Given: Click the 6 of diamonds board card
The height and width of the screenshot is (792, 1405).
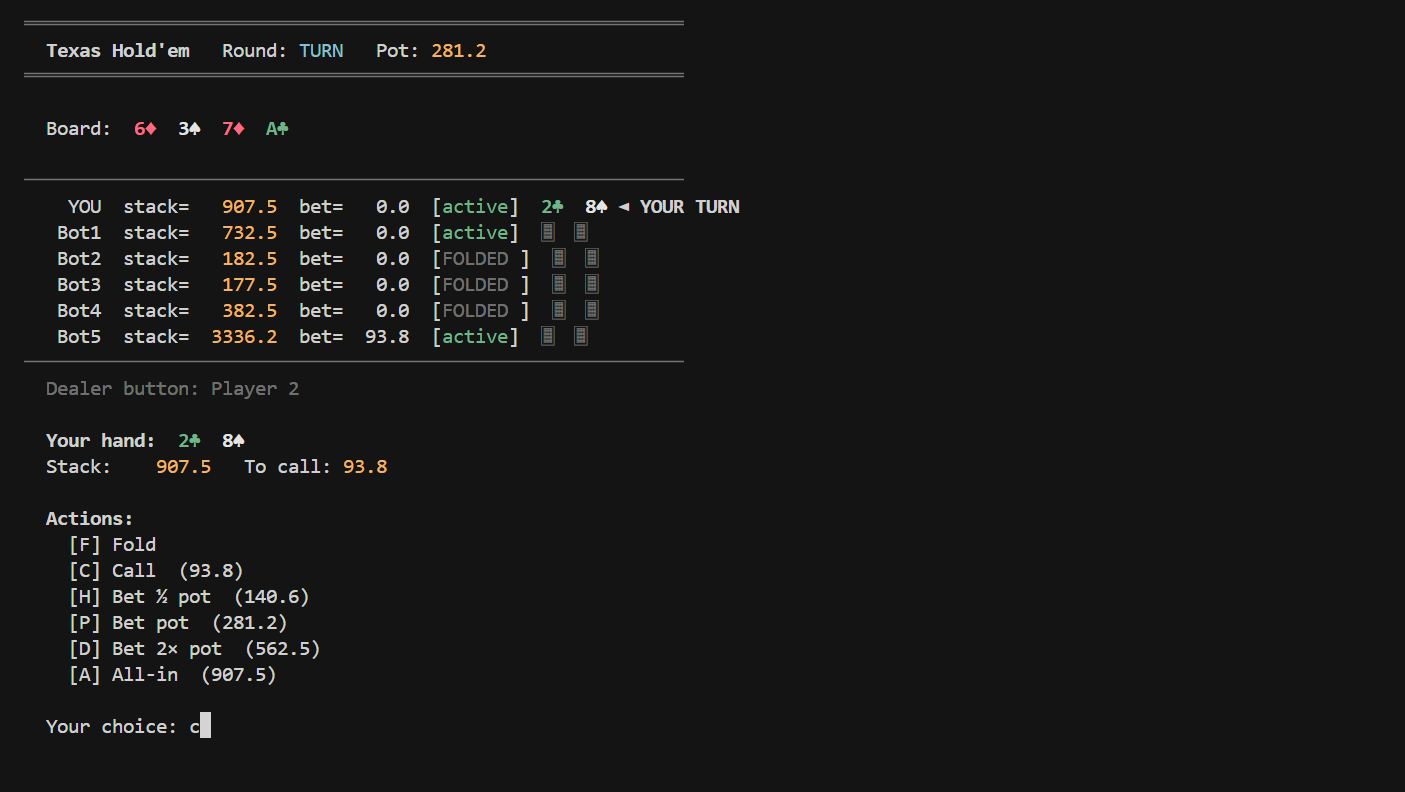Looking at the screenshot, I should [145, 129].
